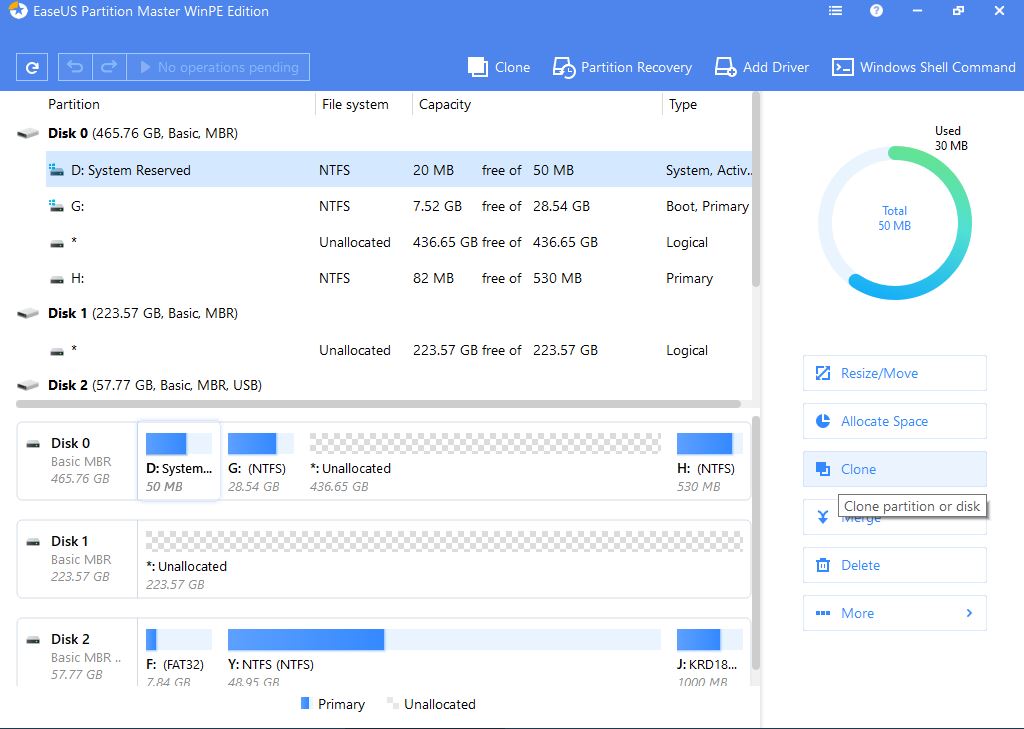This screenshot has height=729, width=1024.
Task: Open Partition Recovery
Action: 622,67
